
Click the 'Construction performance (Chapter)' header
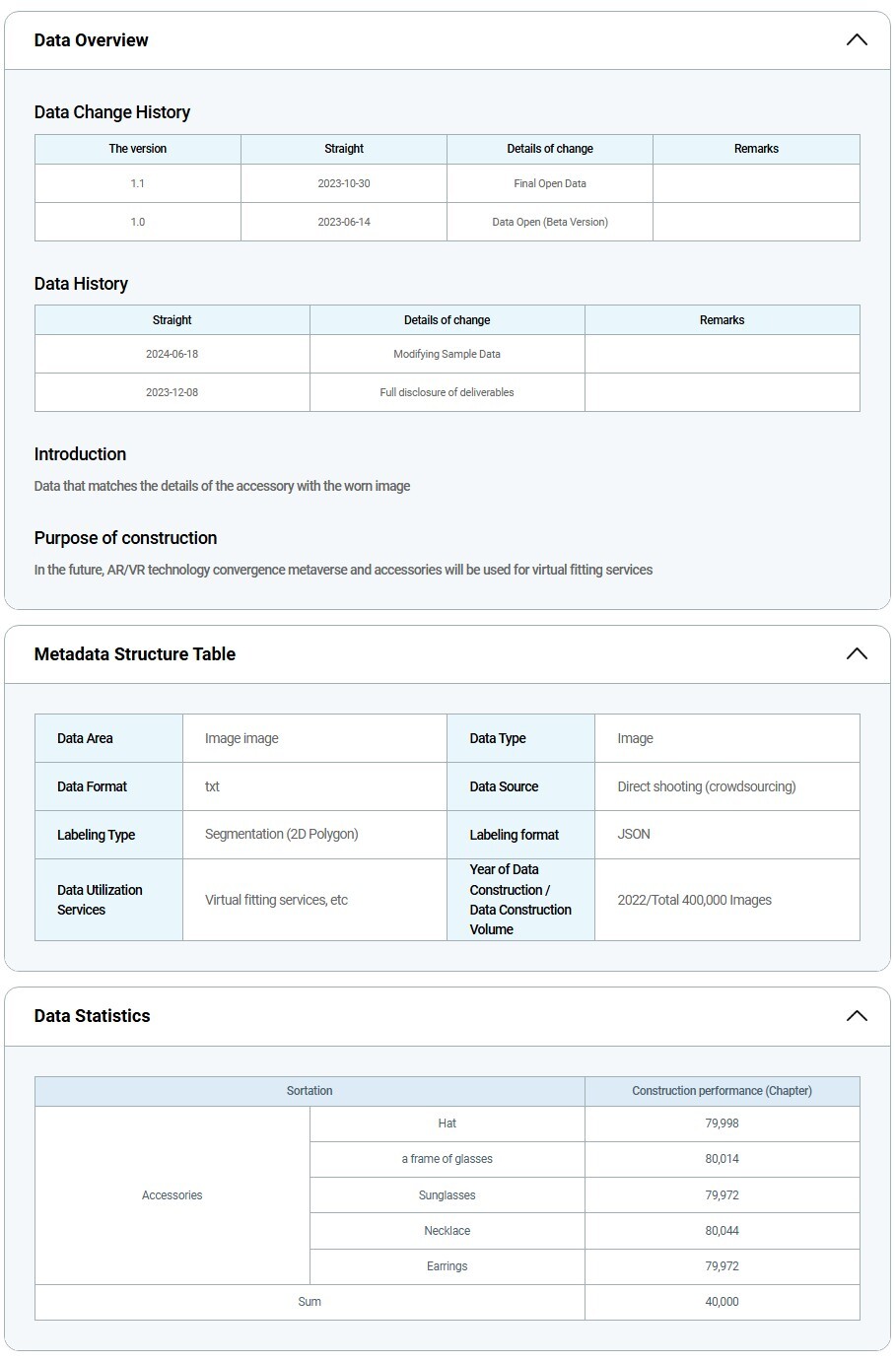[x=722, y=1091]
